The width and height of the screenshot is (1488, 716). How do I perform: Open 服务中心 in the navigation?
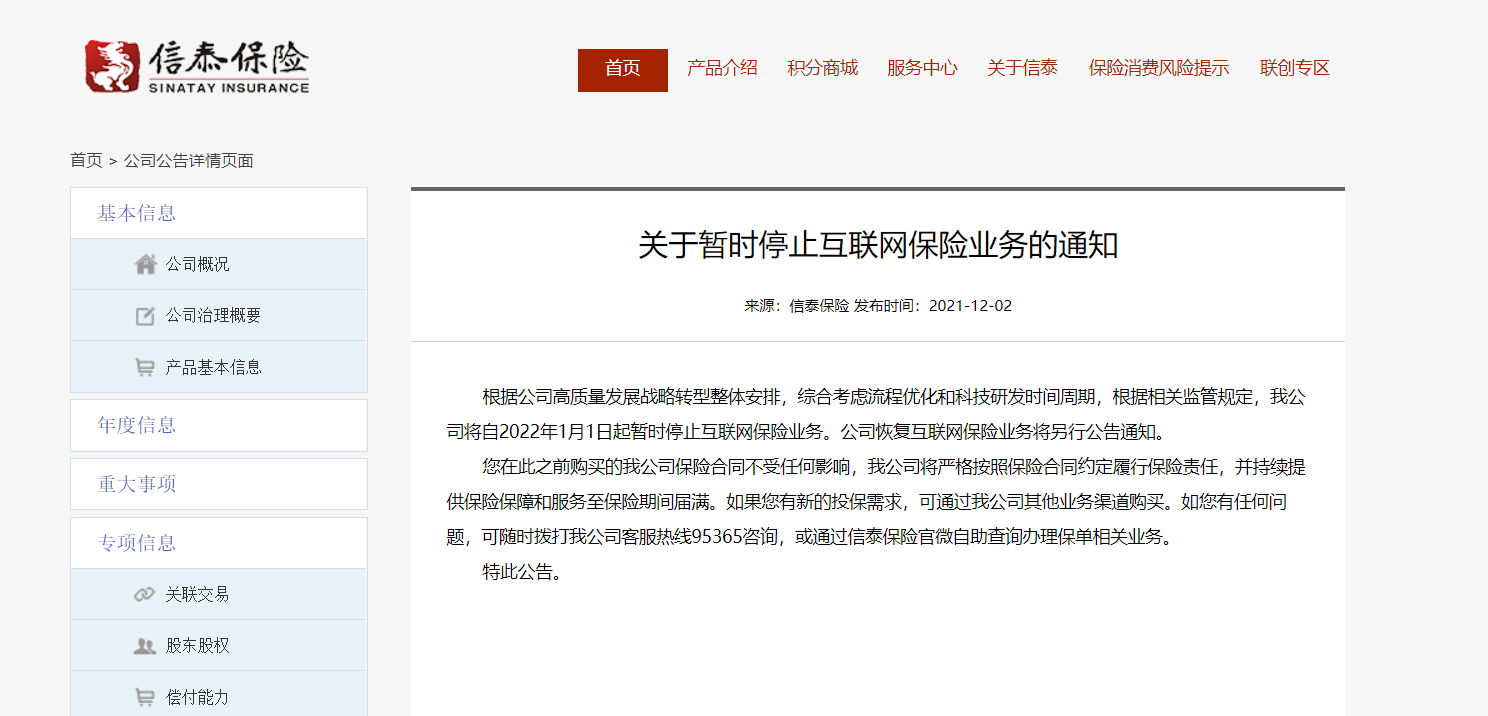tap(922, 68)
